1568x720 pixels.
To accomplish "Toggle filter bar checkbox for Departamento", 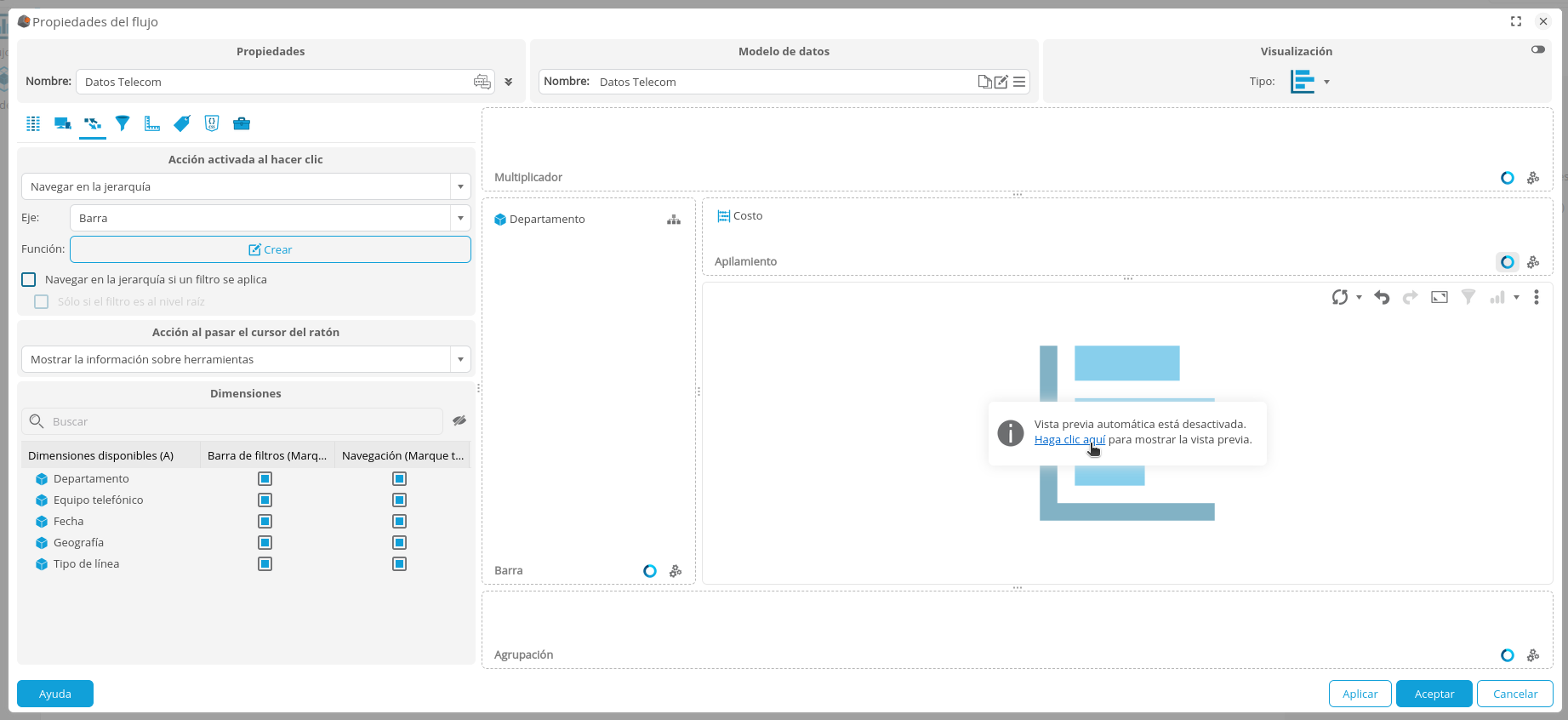I will [265, 479].
